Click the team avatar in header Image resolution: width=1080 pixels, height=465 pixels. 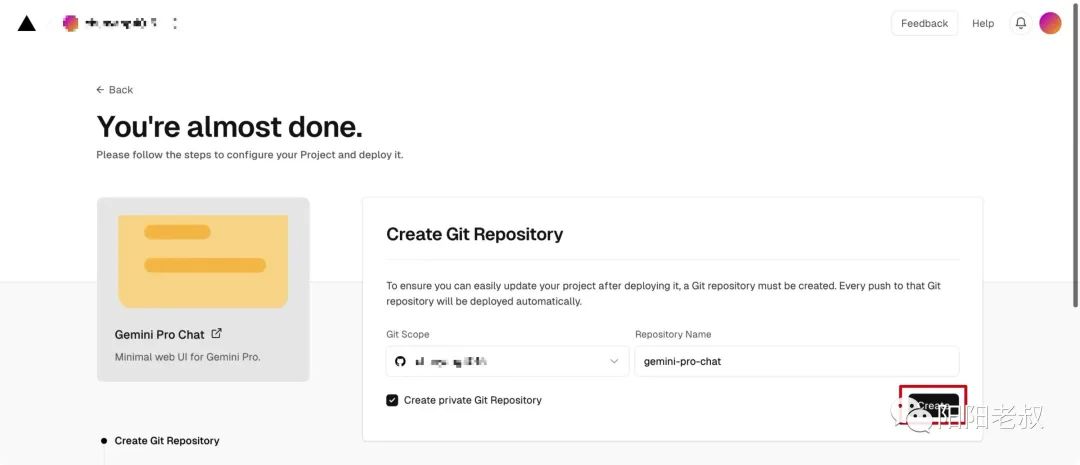(x=71, y=22)
